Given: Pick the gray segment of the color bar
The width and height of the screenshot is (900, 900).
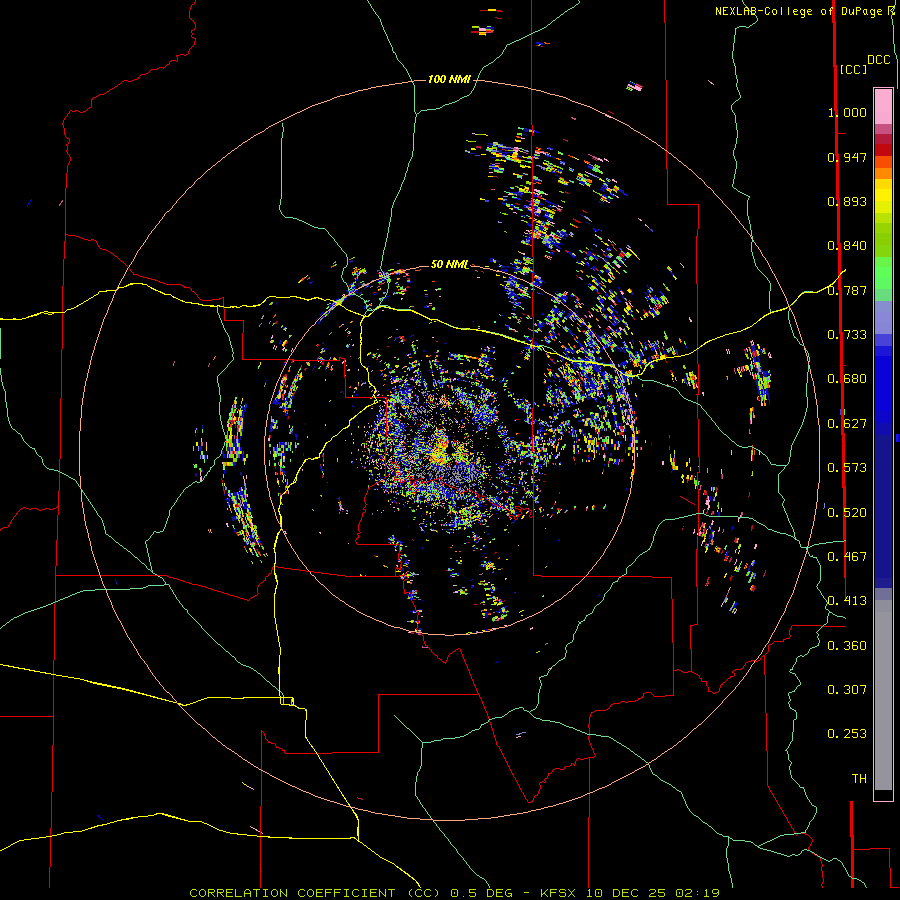Looking at the screenshot, I should (883, 695).
